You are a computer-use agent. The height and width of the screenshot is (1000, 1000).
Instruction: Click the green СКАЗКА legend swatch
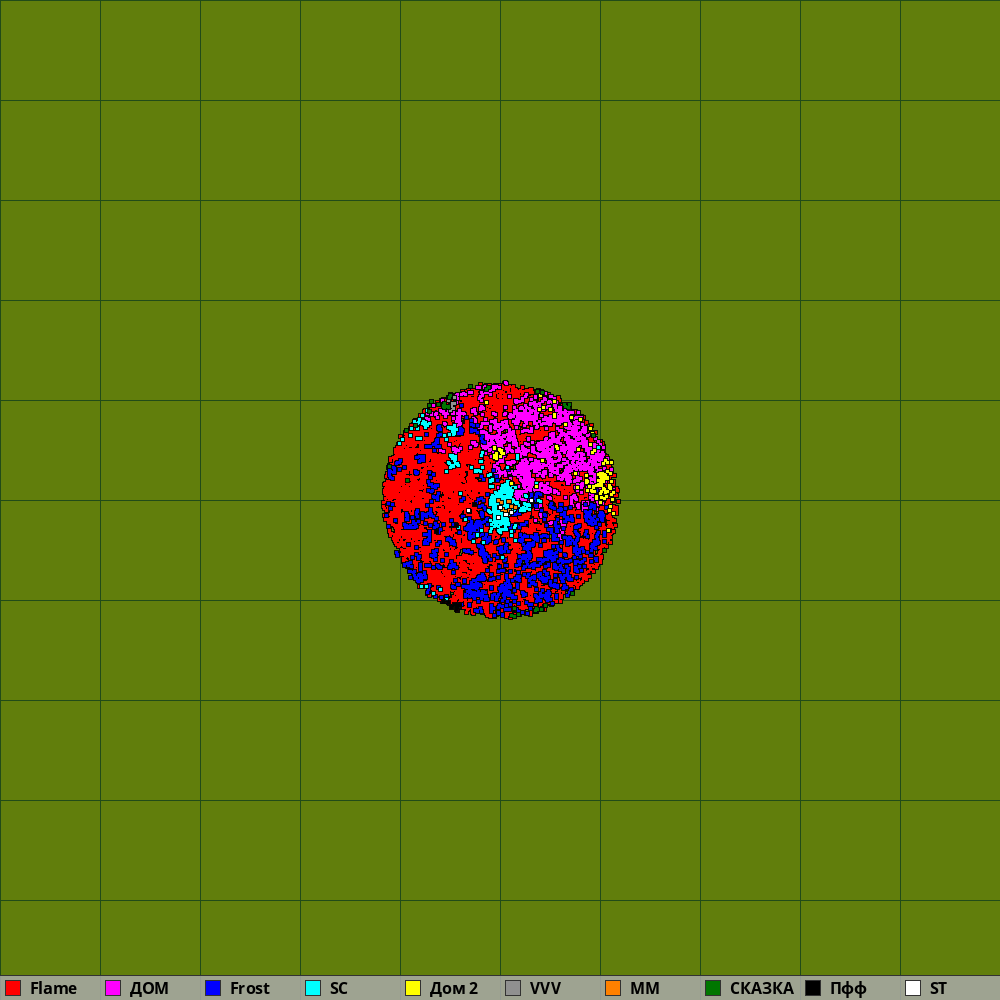point(713,988)
